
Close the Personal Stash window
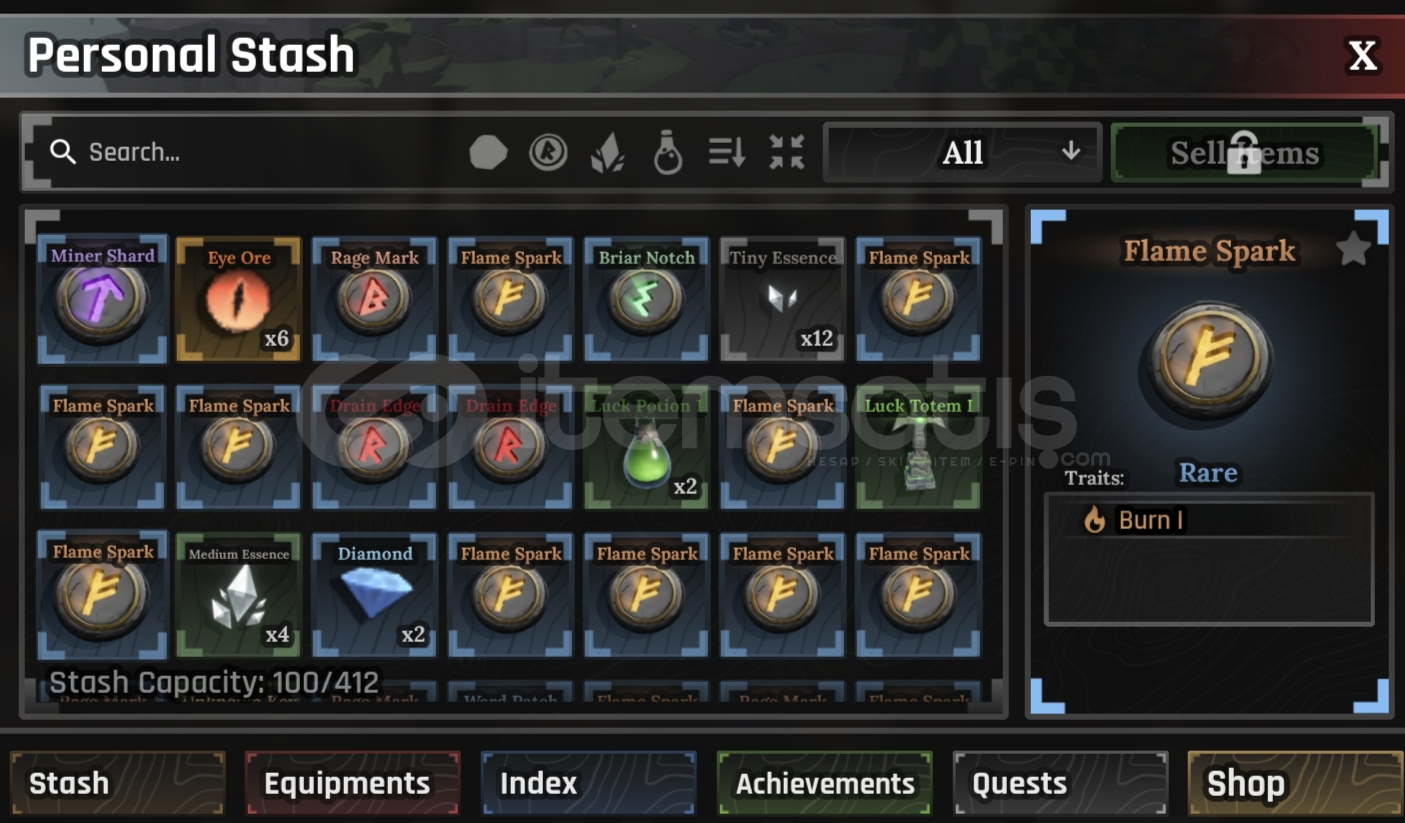click(1363, 56)
